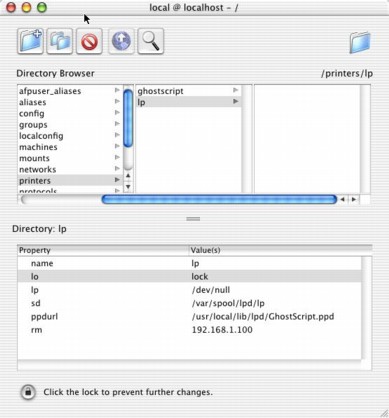
Task: Click the vertical scrollbar down arrow
Action: [128, 187]
